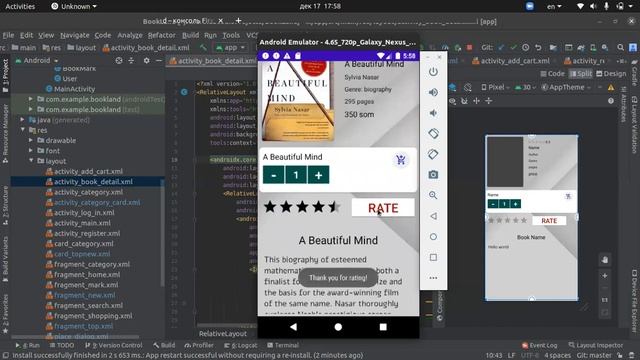Tap the minus quantity button
Image resolution: width=640 pixels, height=360 pixels.
point(273,175)
